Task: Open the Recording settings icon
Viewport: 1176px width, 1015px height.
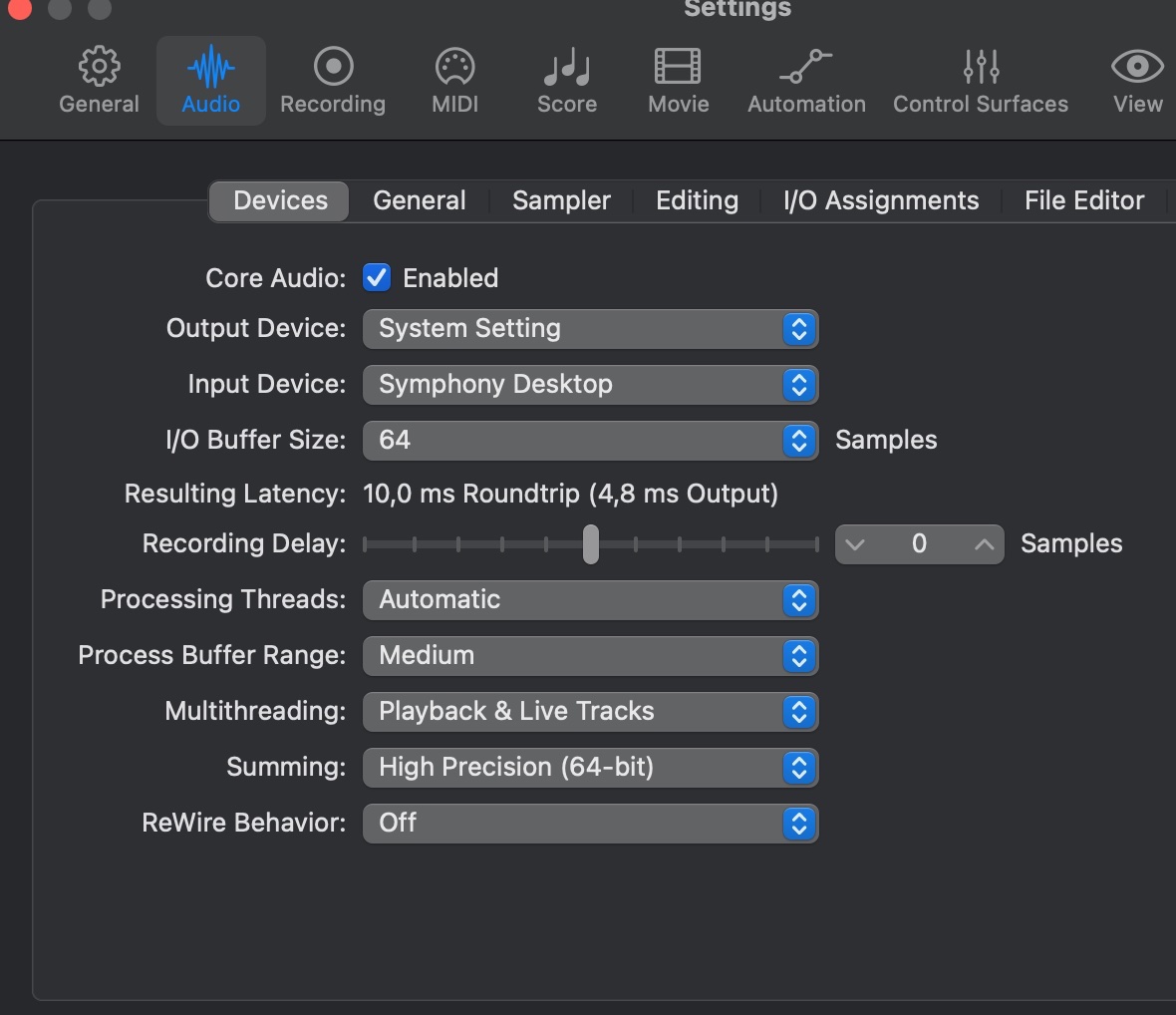Action: [x=333, y=67]
